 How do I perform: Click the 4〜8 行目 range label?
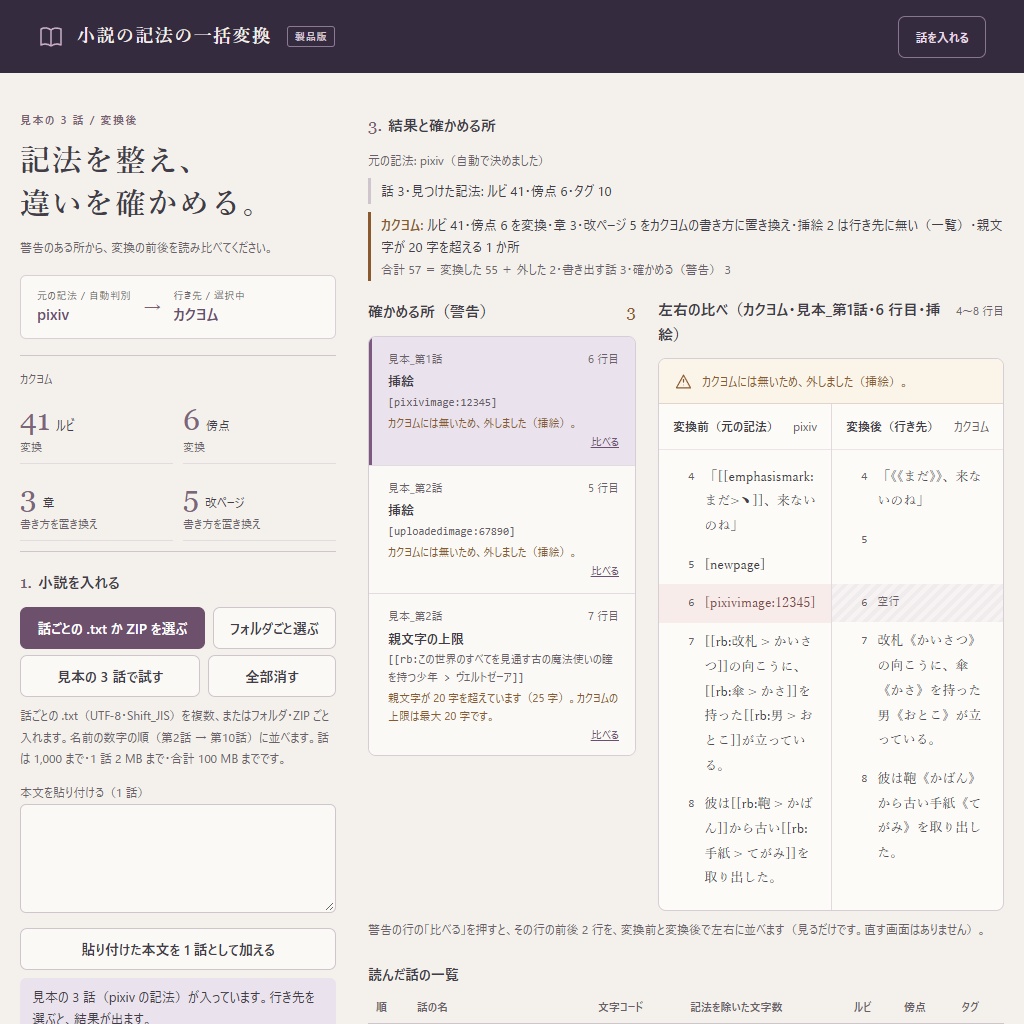pos(980,311)
